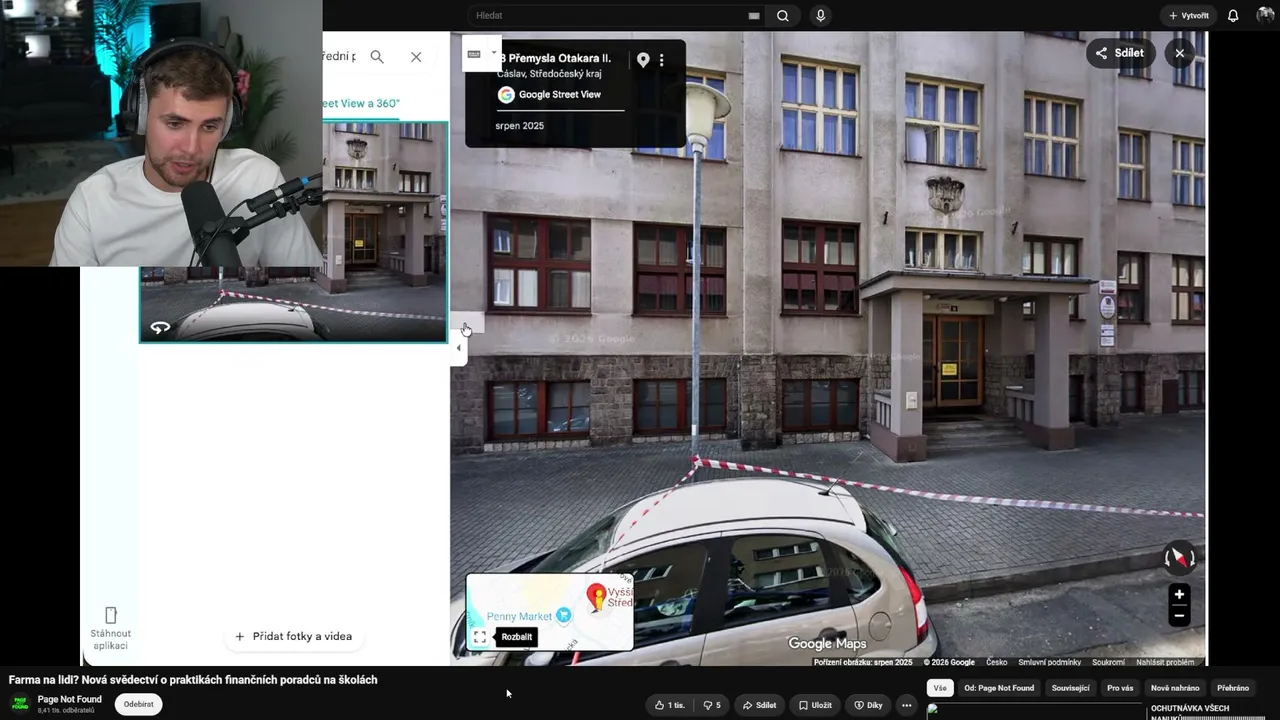Like the video with thumbs up

click(670, 705)
